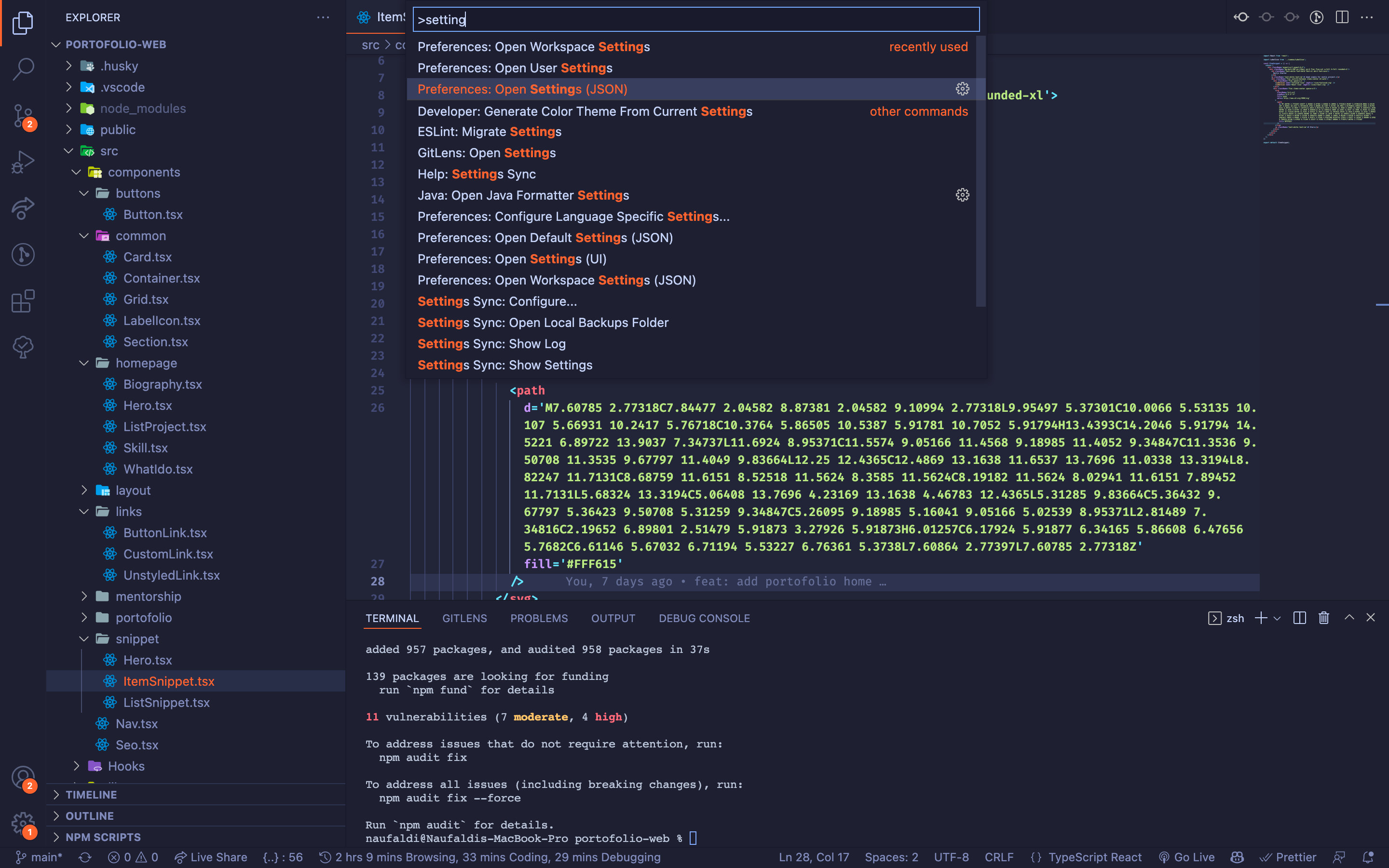Open the tree-shaped activity bar icon

23,347
